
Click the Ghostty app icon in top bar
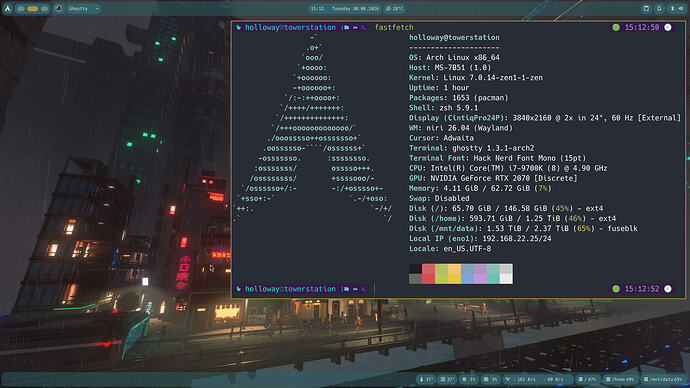[59, 8]
